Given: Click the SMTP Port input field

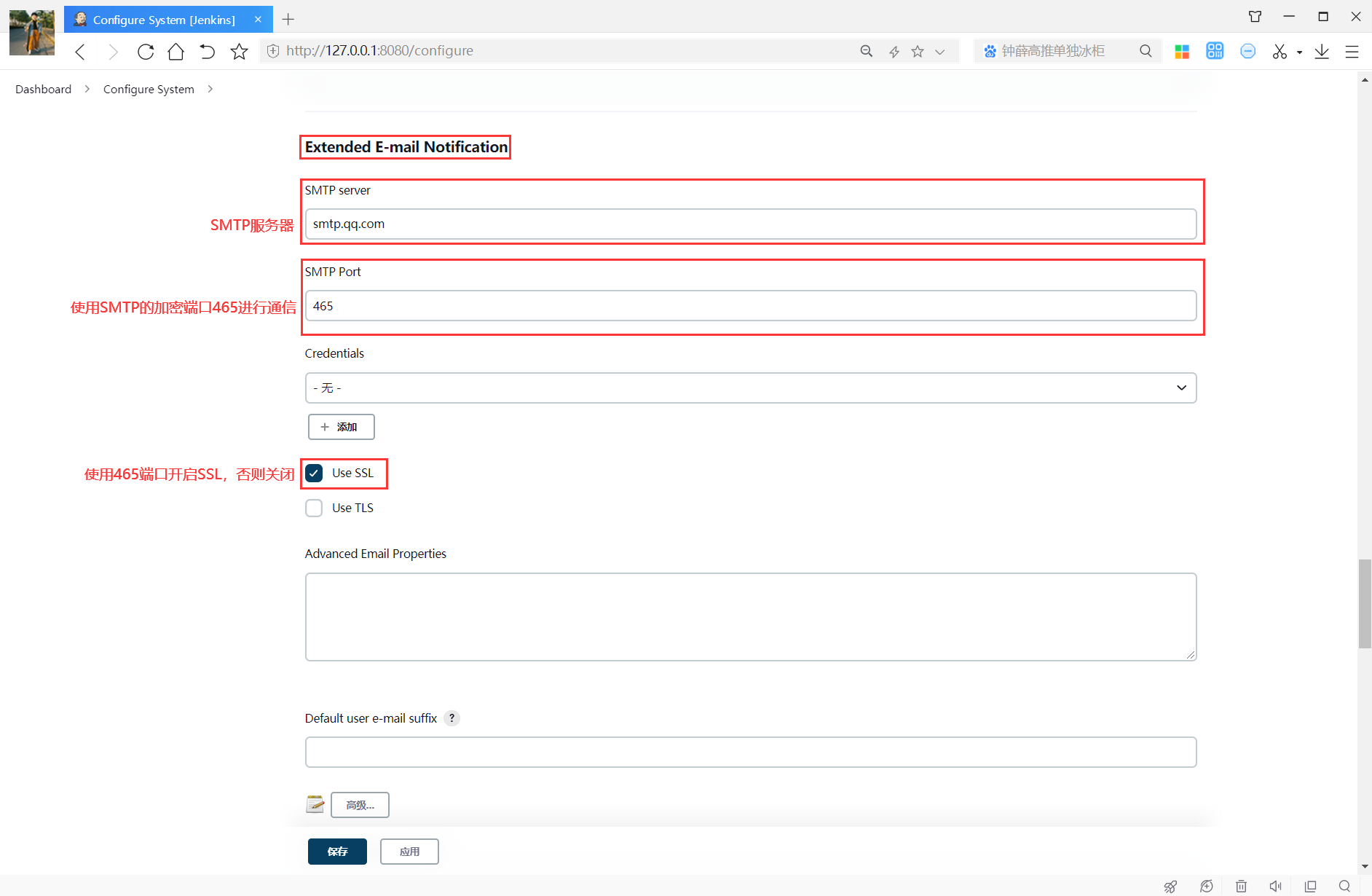Looking at the screenshot, I should 750,306.
